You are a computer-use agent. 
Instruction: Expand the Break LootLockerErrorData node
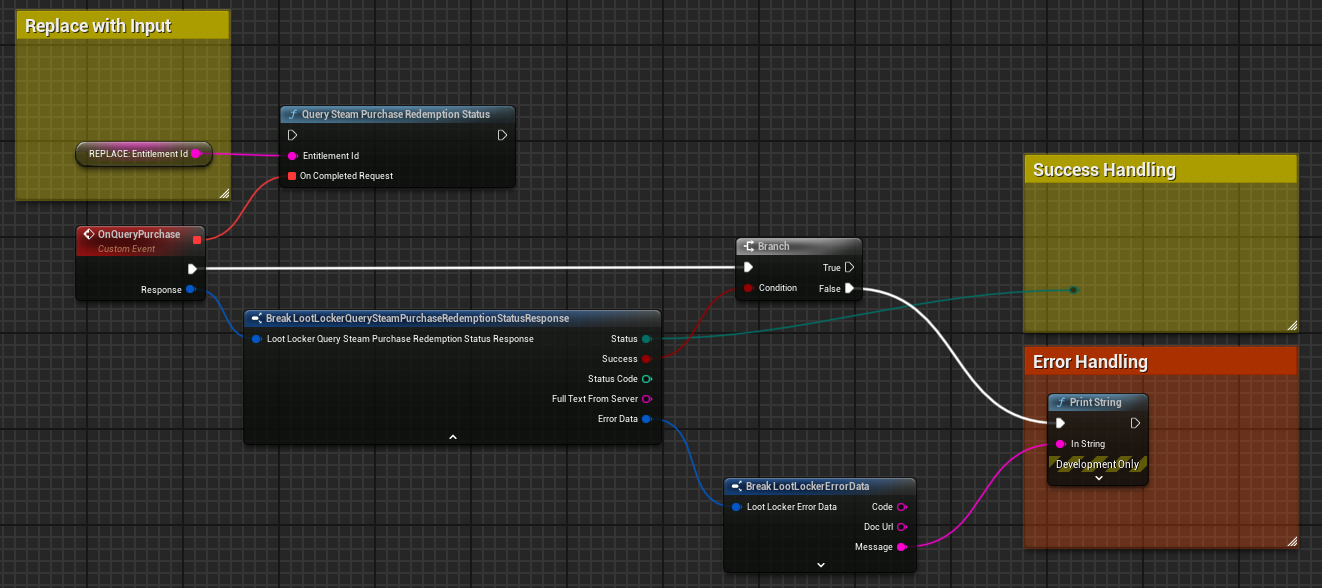[x=820, y=565]
